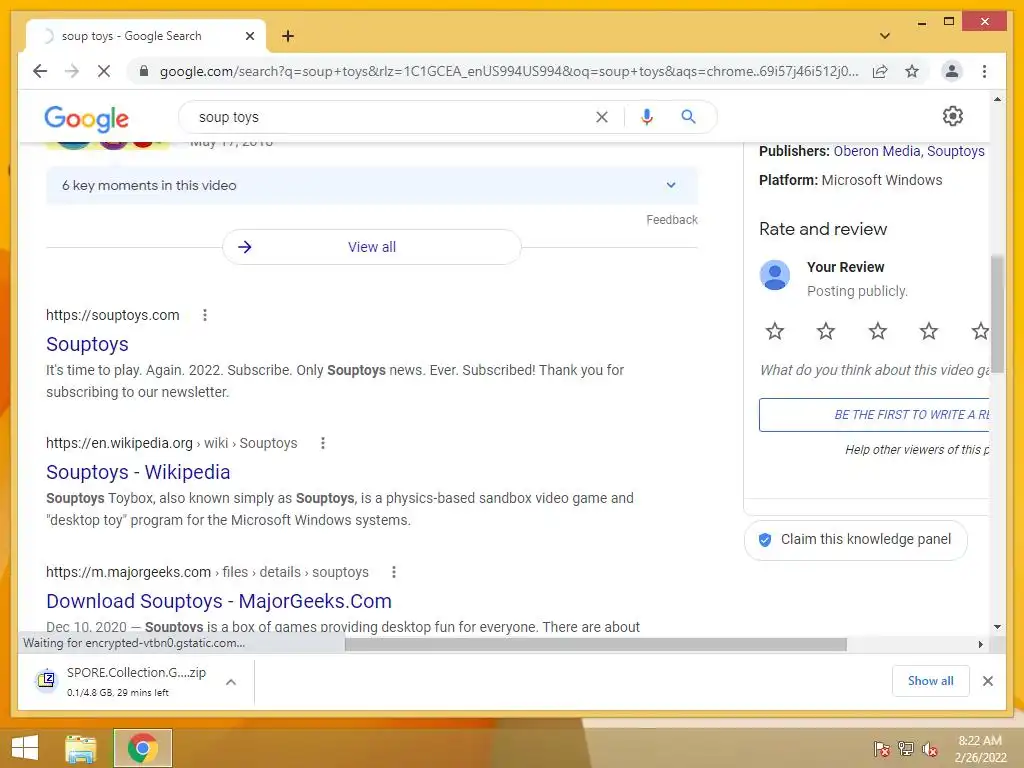The width and height of the screenshot is (1024, 768).
Task: Close the soup toys tab
Action: [x=249, y=36]
